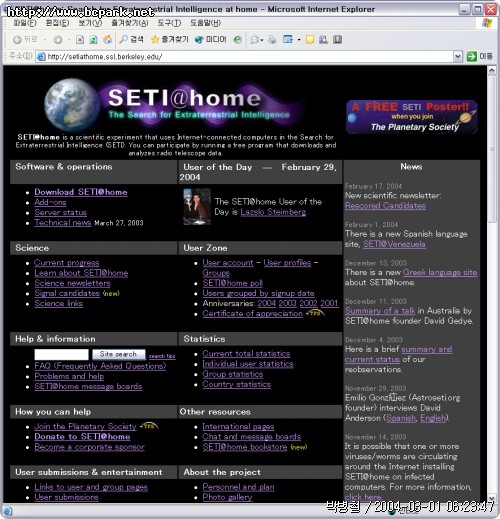Print the page with printer icon
The image size is (500, 519).
[272, 40]
